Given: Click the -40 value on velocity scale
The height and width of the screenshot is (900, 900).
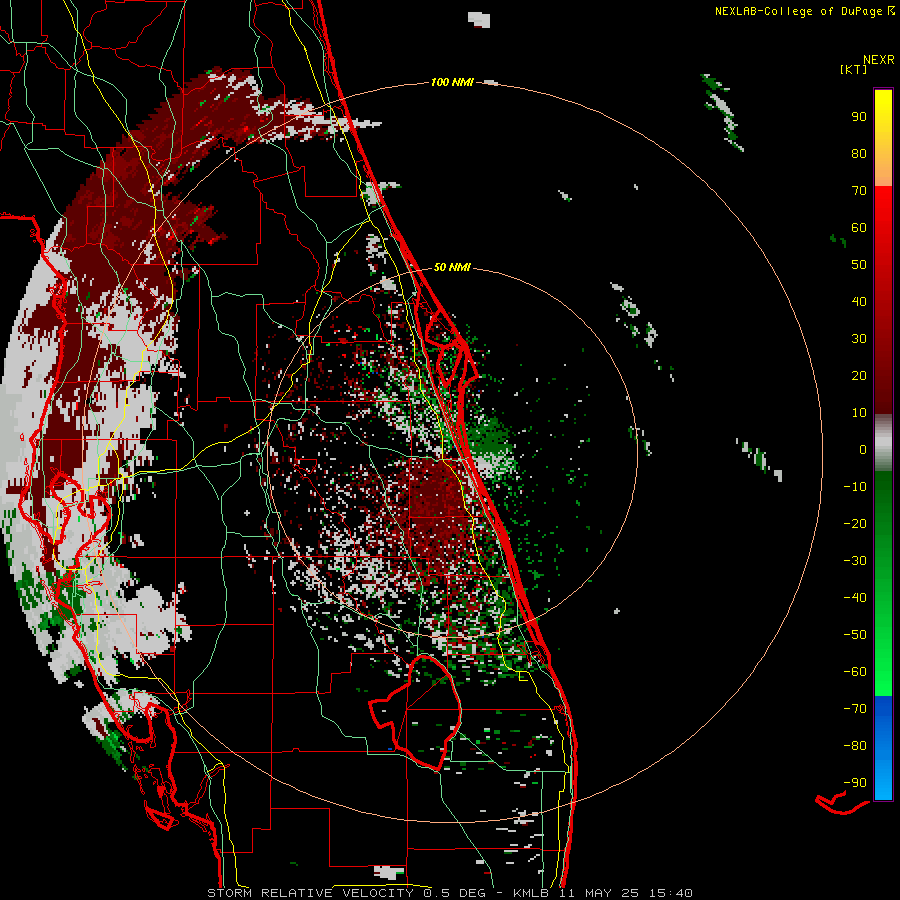Looking at the screenshot, I should click(855, 598).
